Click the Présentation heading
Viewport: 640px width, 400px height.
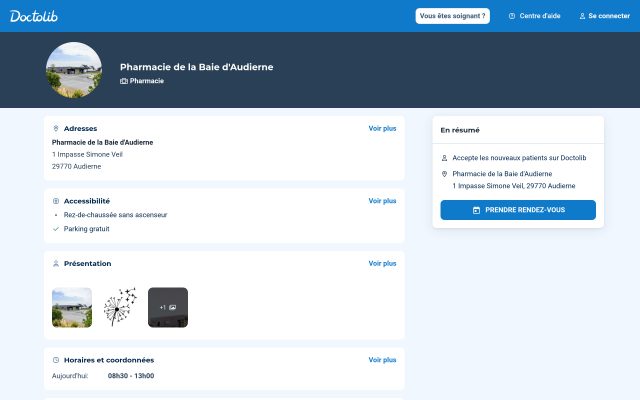87,263
